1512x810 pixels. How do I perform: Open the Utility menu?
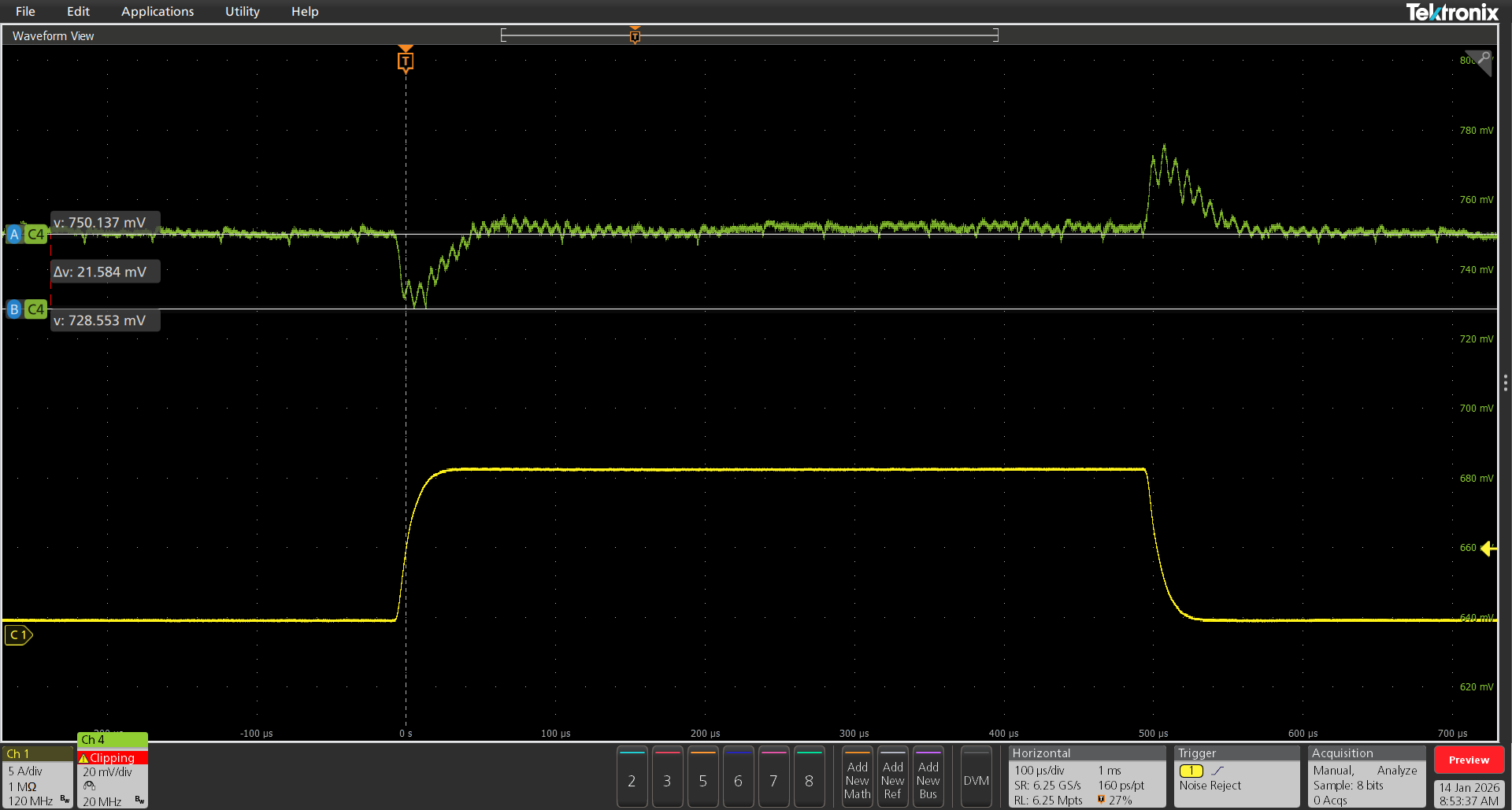coord(243,11)
